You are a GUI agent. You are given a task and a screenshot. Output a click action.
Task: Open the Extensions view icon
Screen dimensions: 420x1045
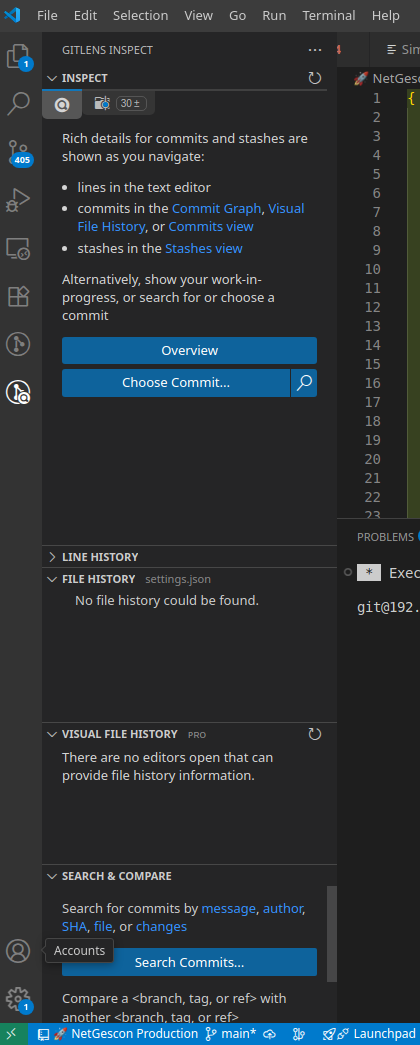pos(19,296)
